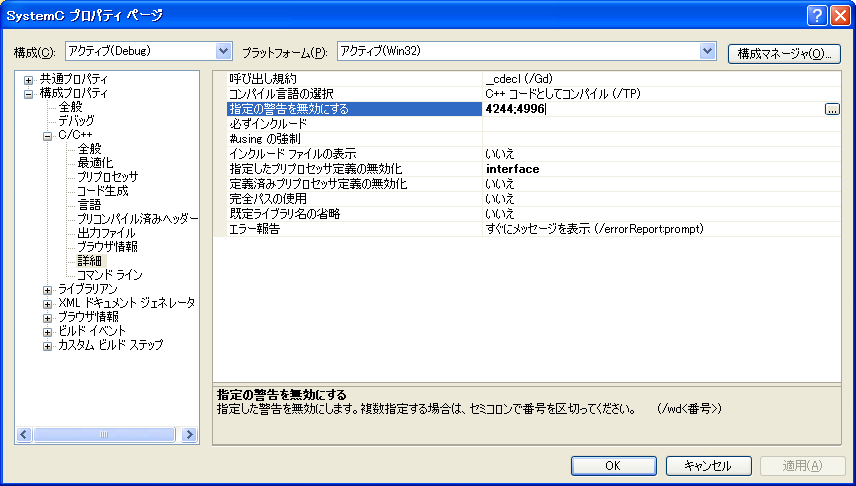This screenshot has height=486, width=856.
Task: Select コマンド ライン tree item
Action: click(x=109, y=275)
